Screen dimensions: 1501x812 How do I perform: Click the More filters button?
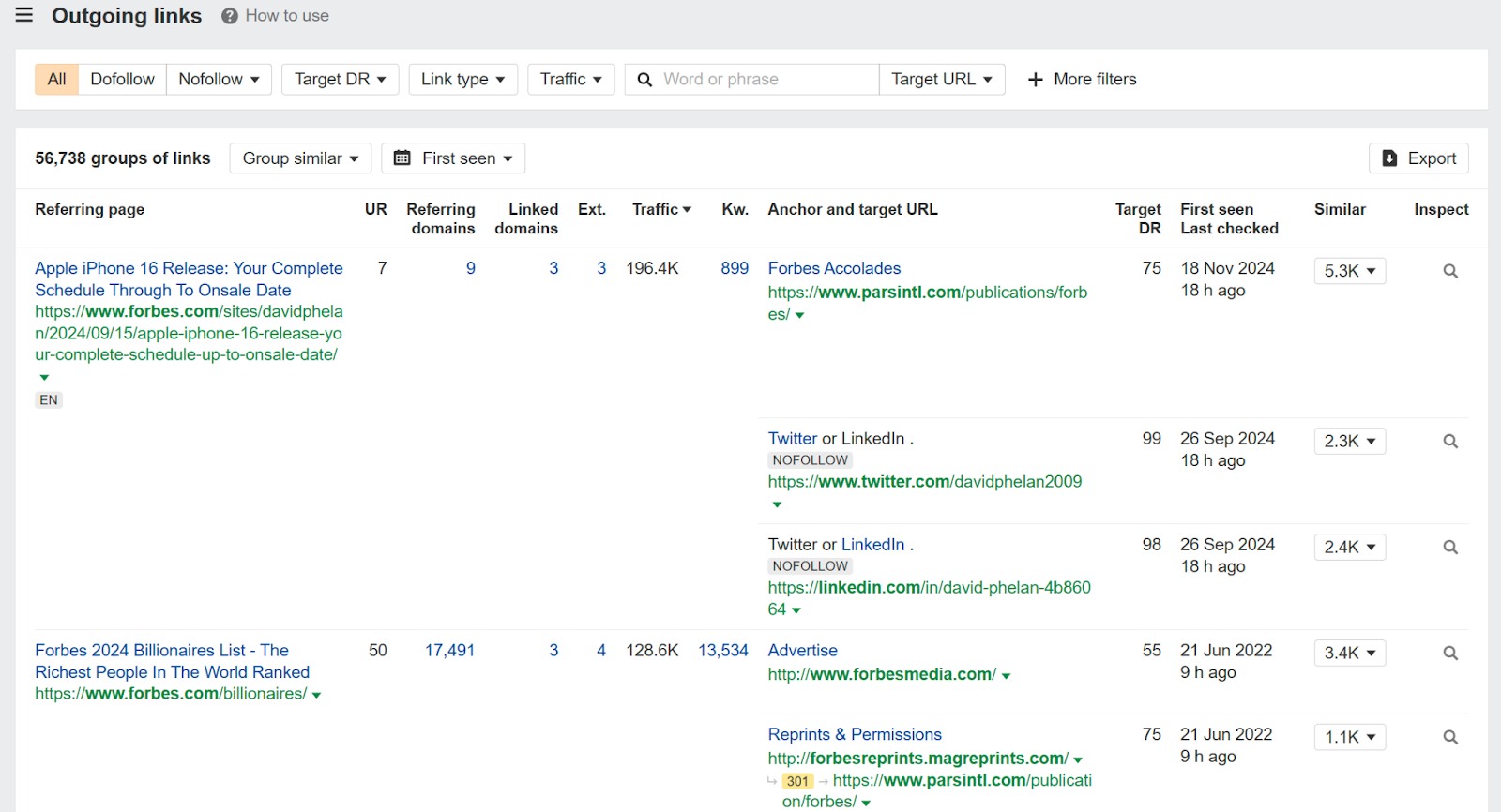1083,80
